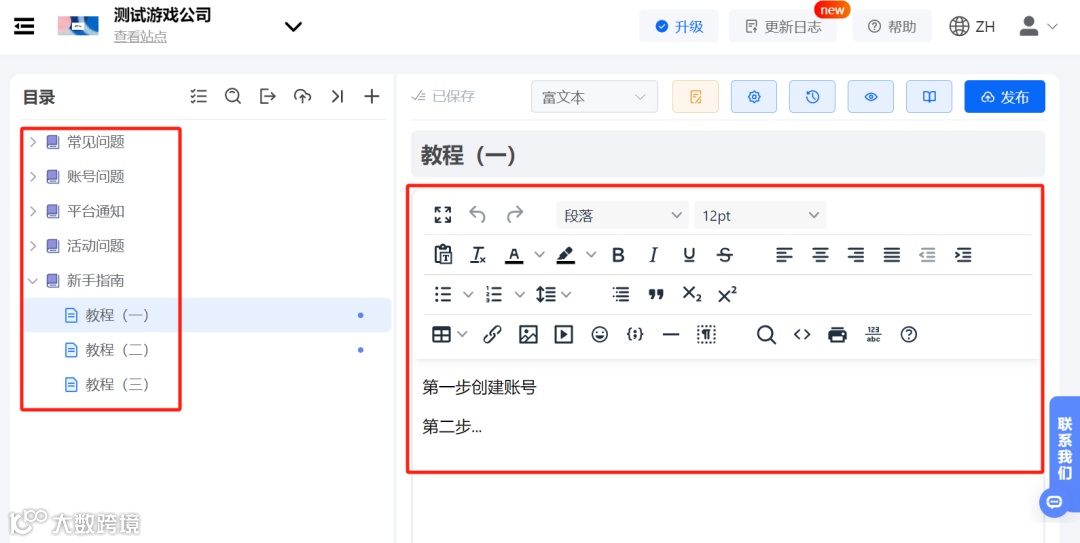The height and width of the screenshot is (543, 1080).
Task: Click the paste as text clipboard icon
Action: pyautogui.click(x=443, y=255)
